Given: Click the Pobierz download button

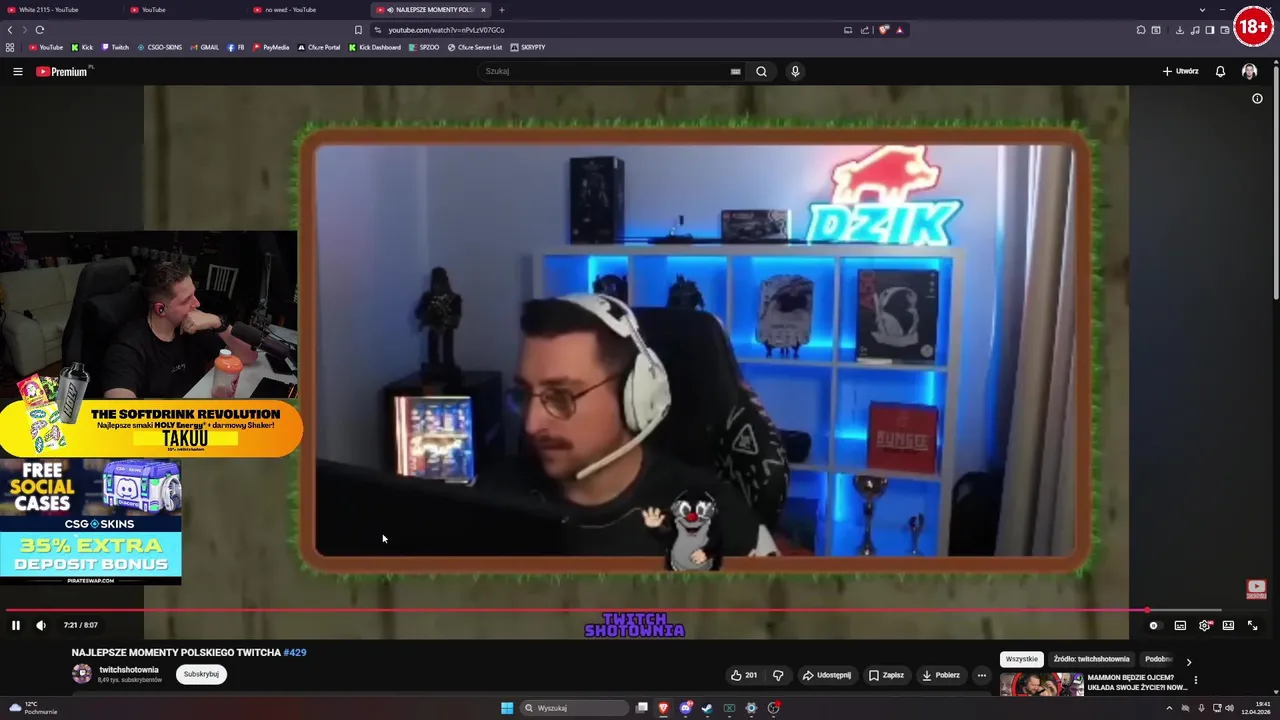Looking at the screenshot, I should click(941, 675).
